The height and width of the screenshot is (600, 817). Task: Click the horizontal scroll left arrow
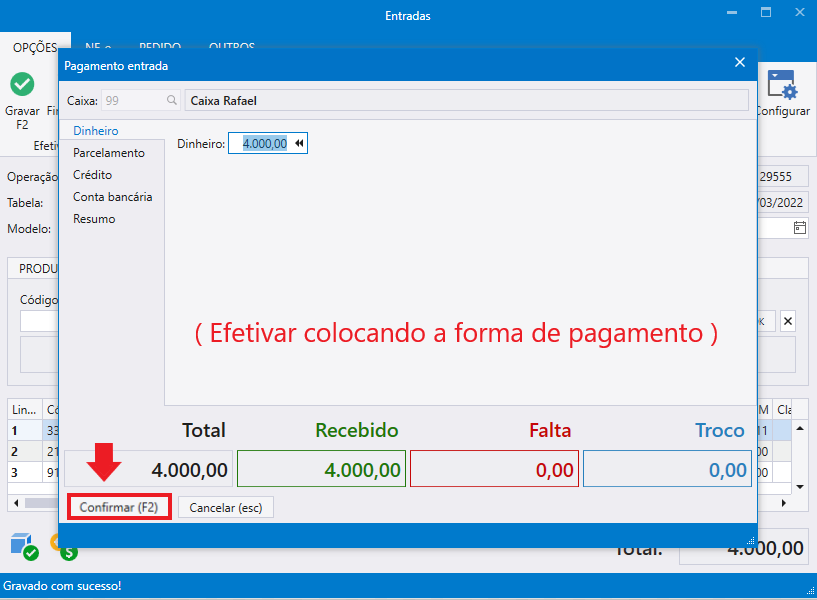point(16,503)
